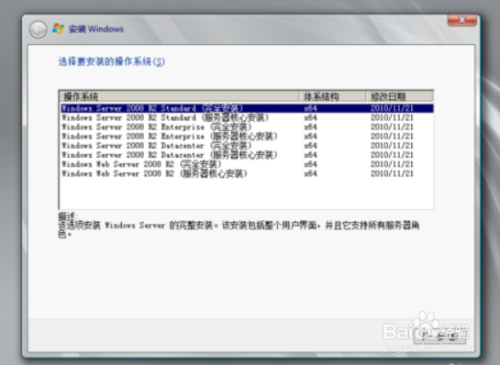
Task: Sort by the 操作系统 column header
Action: pyautogui.click(x=179, y=97)
